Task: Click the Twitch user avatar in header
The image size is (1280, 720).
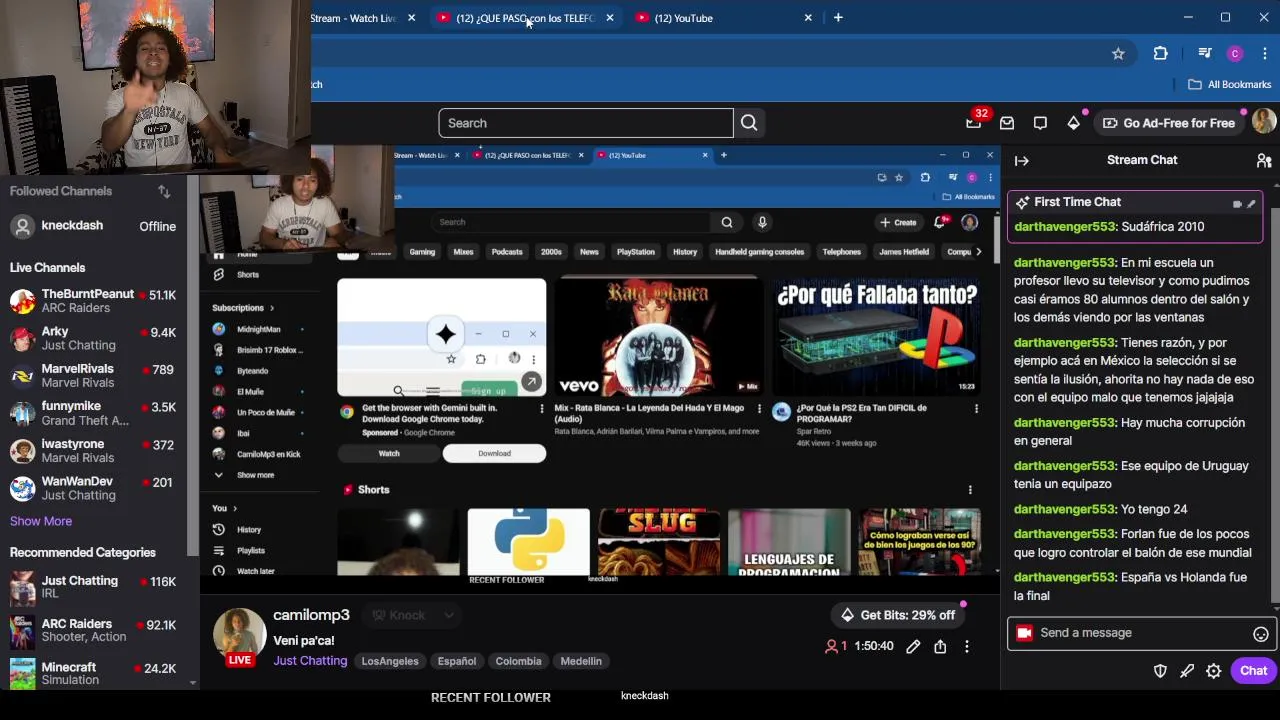Action: point(1264,122)
